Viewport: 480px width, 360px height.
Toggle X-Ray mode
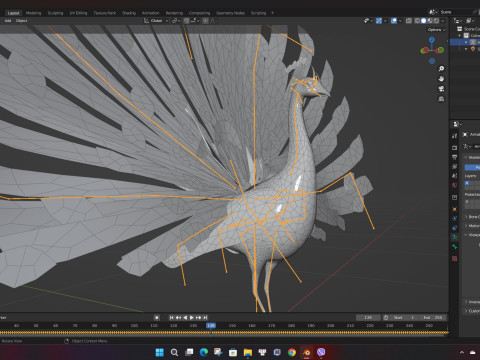409,21
